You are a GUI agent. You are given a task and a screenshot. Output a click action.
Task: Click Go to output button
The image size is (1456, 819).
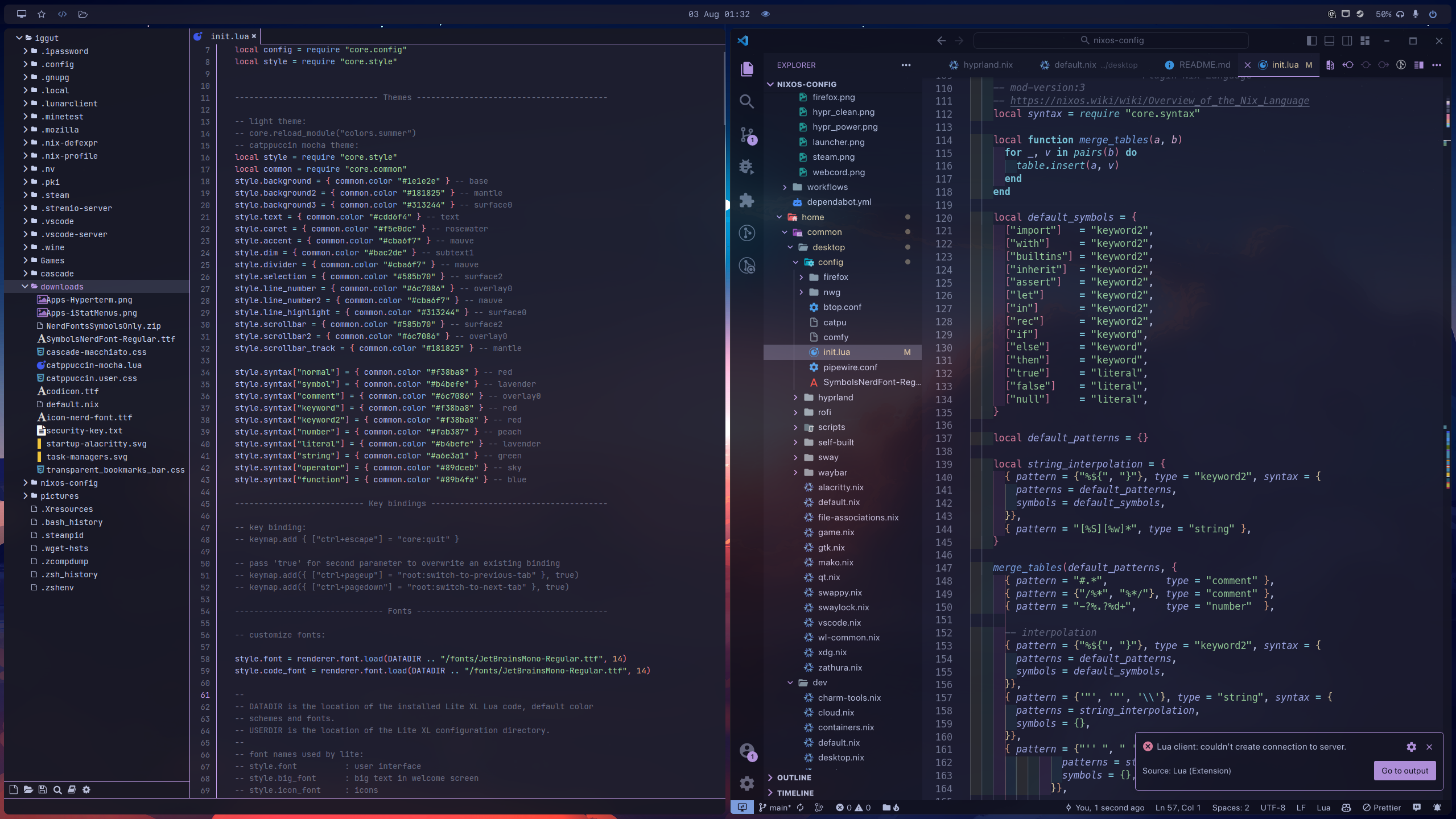[1405, 771]
